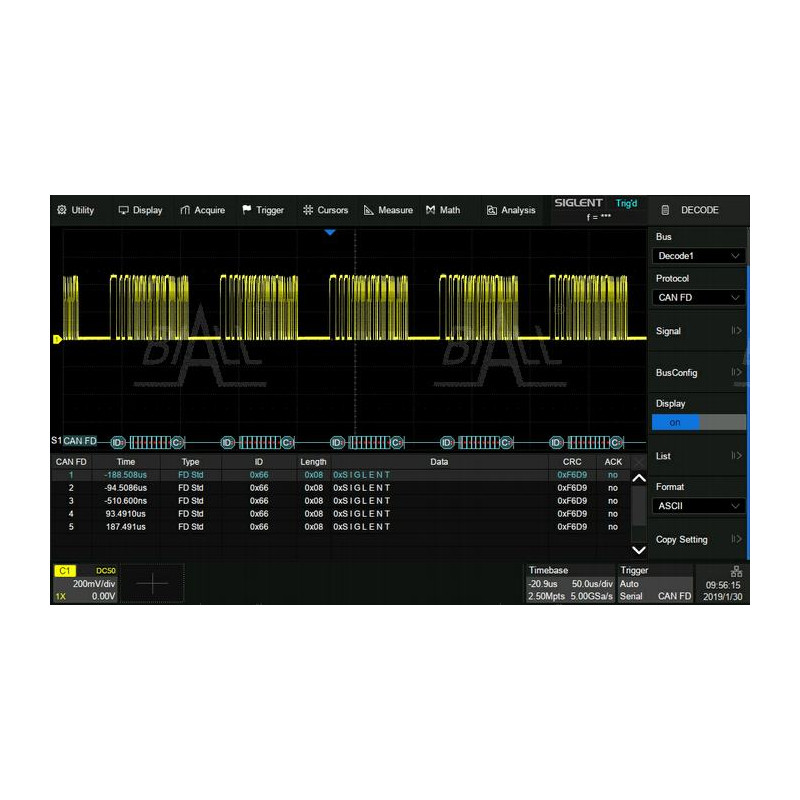Click the Trigger flag menu item
The width and height of the screenshot is (800, 800).
point(263,210)
